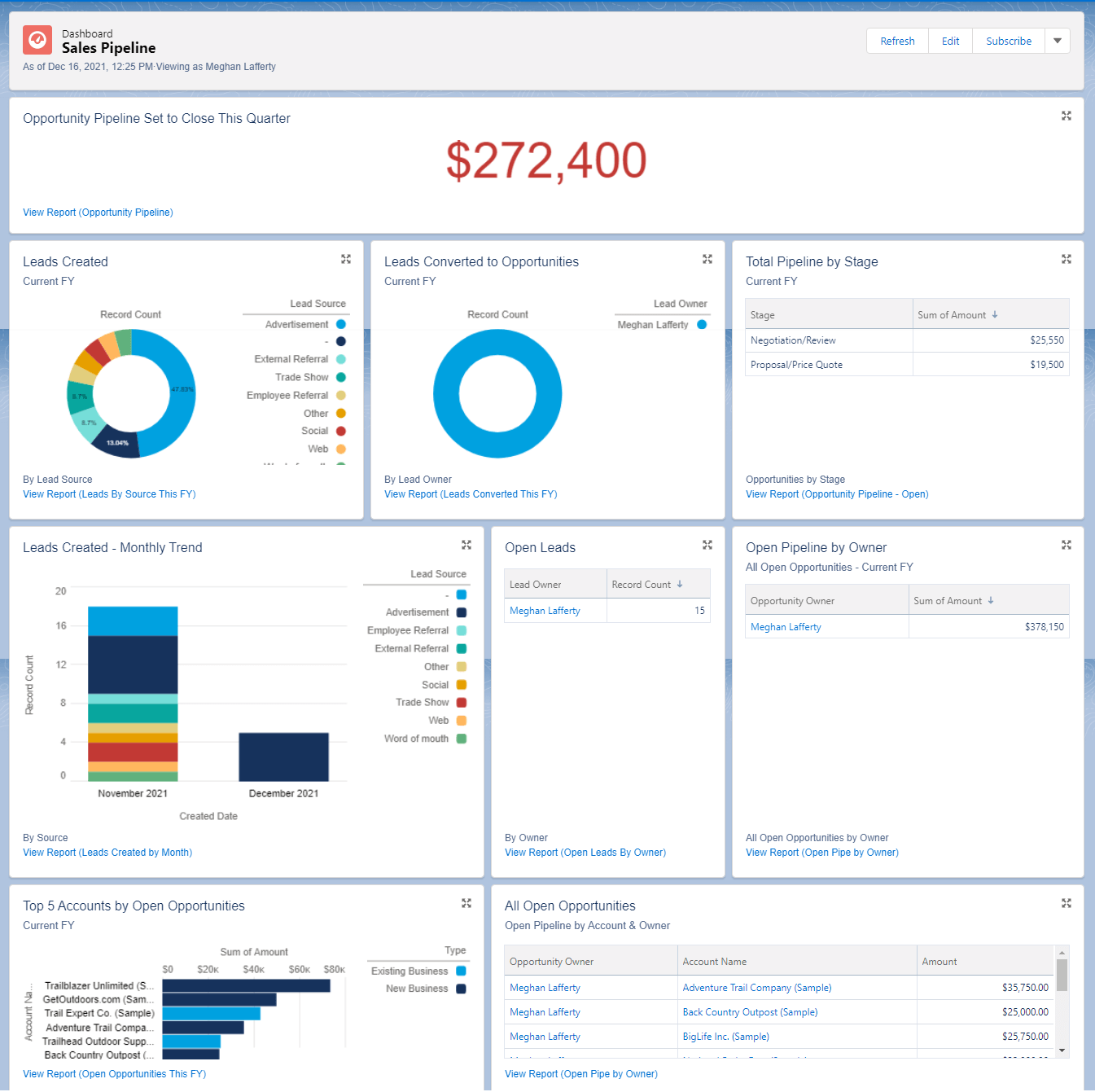Expand the Total Pipeline by Stage widget
The image size is (1095, 1092).
1066,259
